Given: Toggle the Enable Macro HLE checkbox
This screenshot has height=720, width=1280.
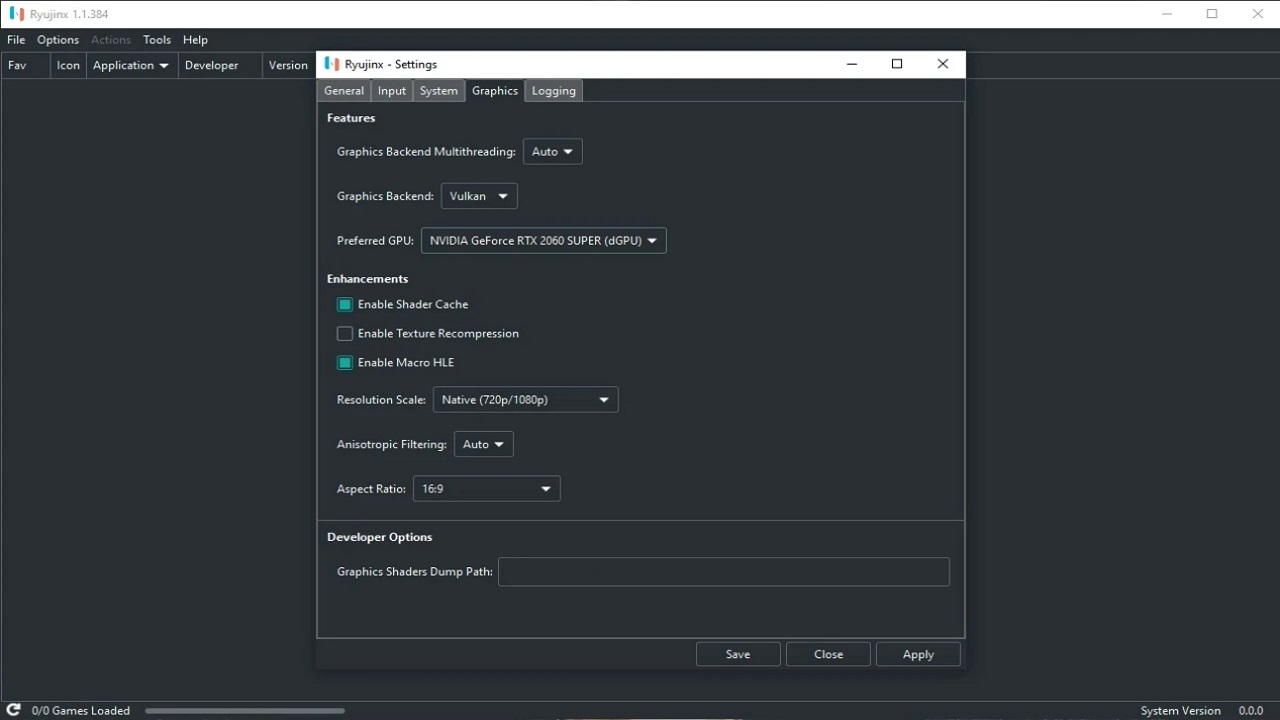Looking at the screenshot, I should [x=345, y=362].
